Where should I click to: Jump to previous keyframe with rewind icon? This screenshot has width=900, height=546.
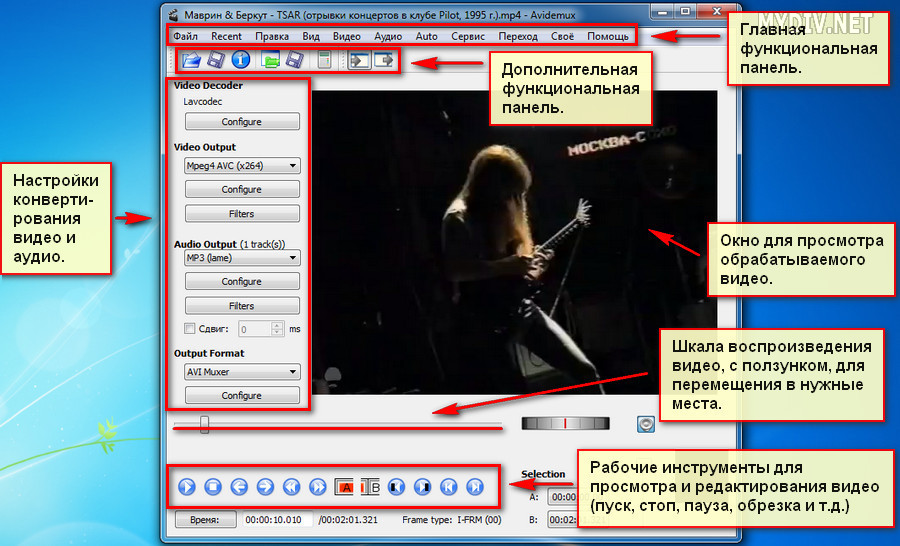pos(292,487)
